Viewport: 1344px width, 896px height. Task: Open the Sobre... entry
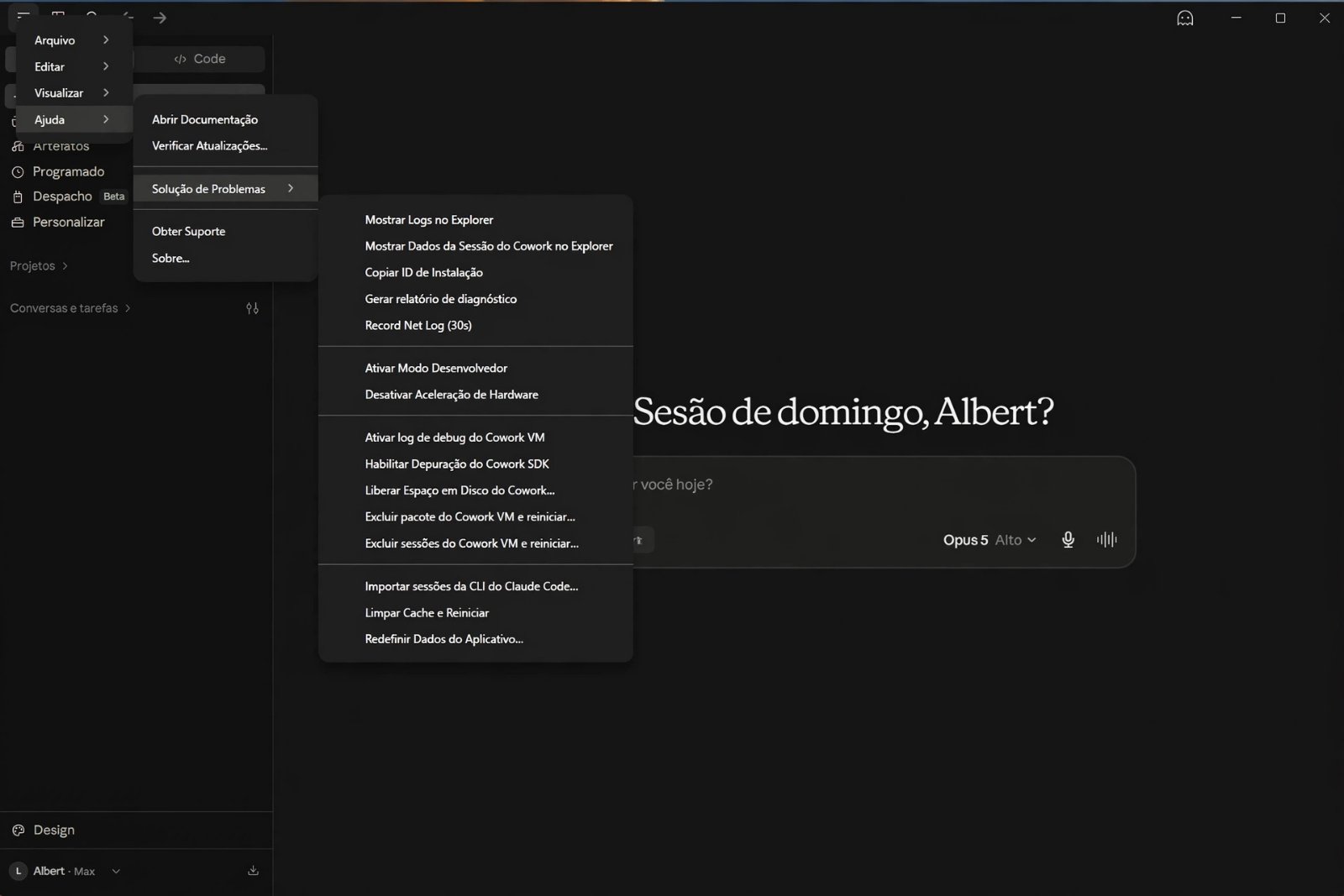(x=225, y=258)
